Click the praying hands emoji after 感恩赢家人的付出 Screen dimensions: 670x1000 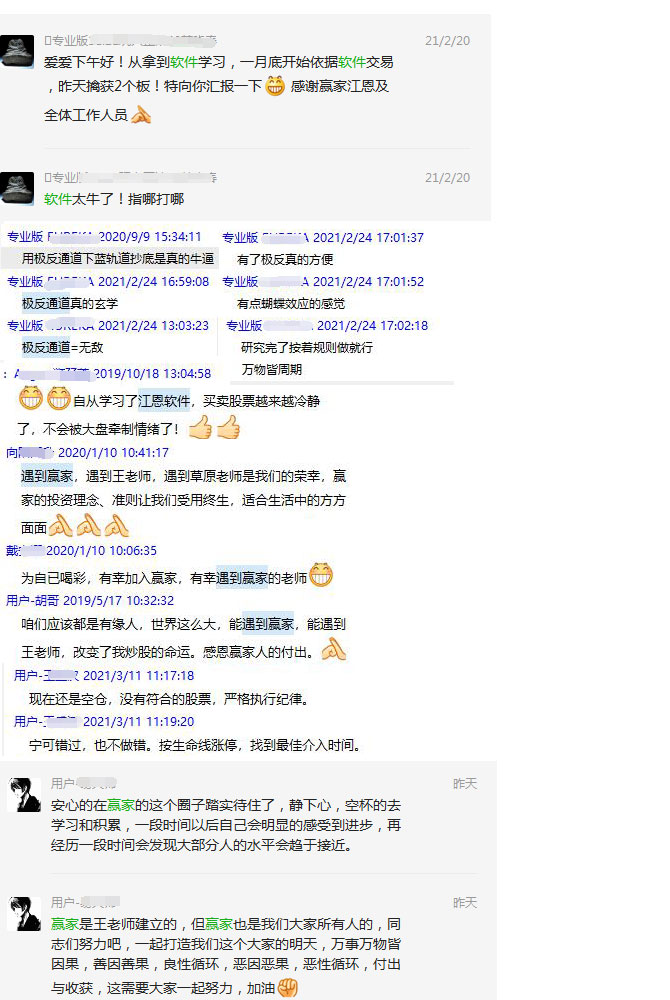pos(333,650)
